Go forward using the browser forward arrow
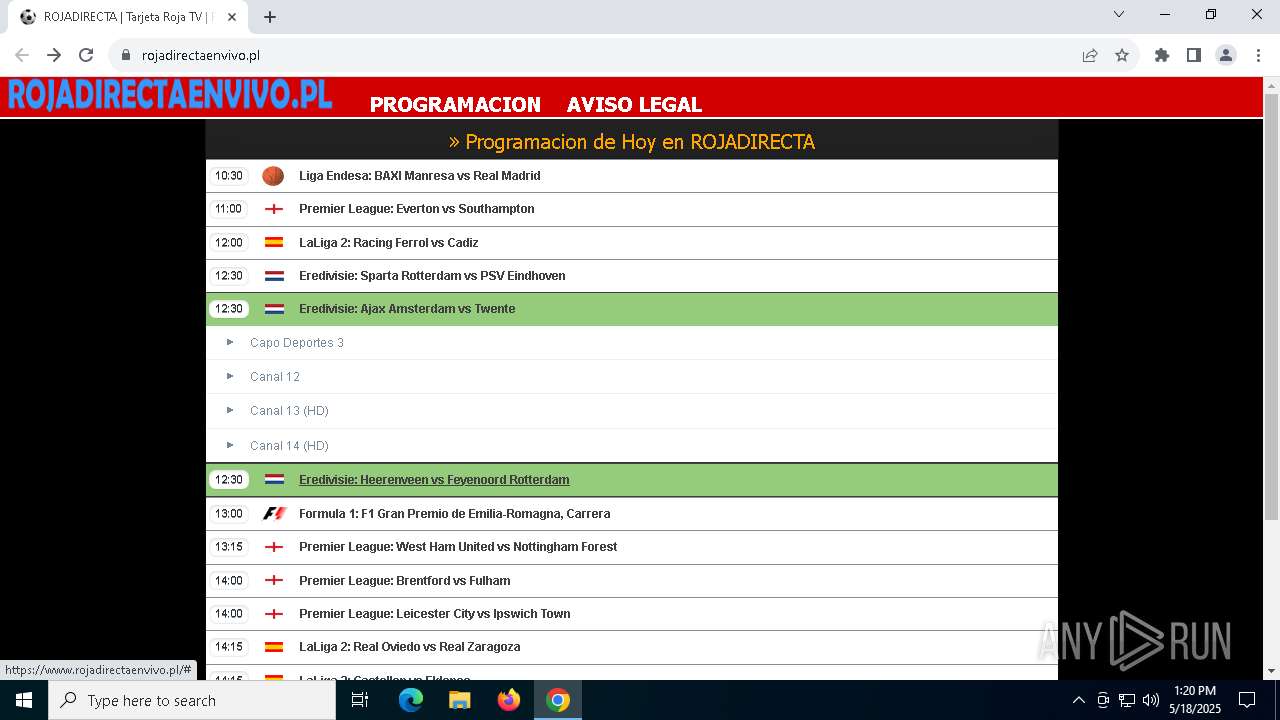1280x720 pixels. [54, 55]
